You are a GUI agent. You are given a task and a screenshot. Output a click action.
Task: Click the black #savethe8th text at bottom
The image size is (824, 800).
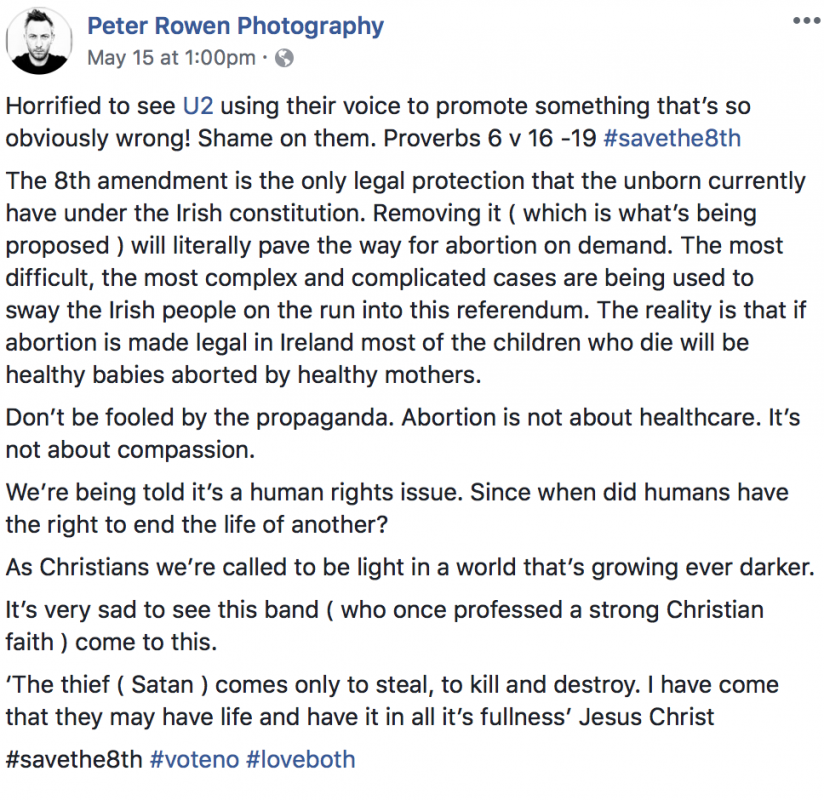(74, 760)
